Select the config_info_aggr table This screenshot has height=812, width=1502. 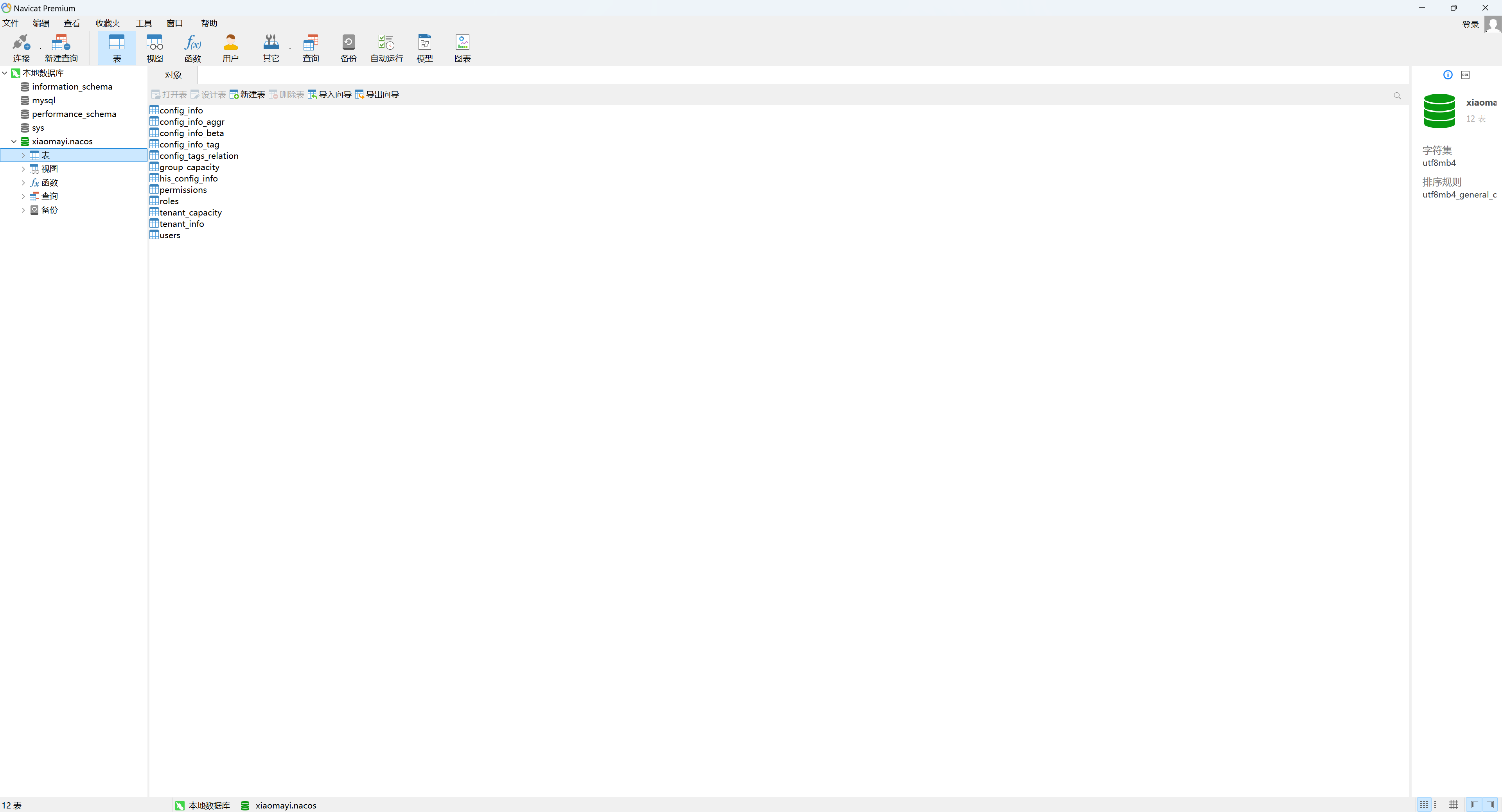coord(187,122)
